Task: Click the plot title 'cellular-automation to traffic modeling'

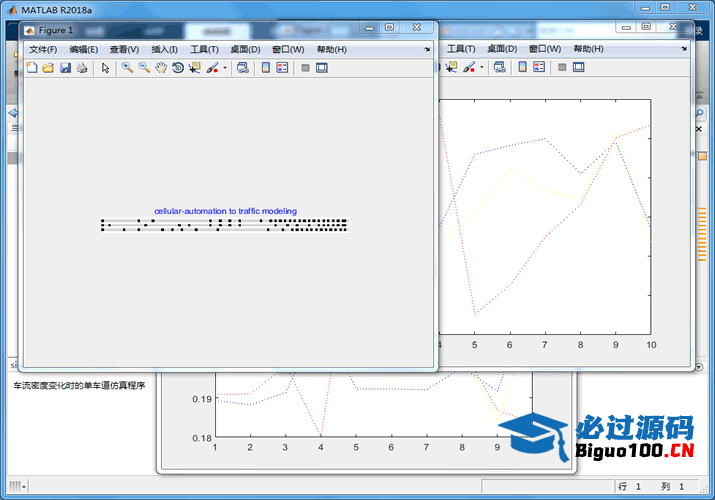Action: click(225, 211)
